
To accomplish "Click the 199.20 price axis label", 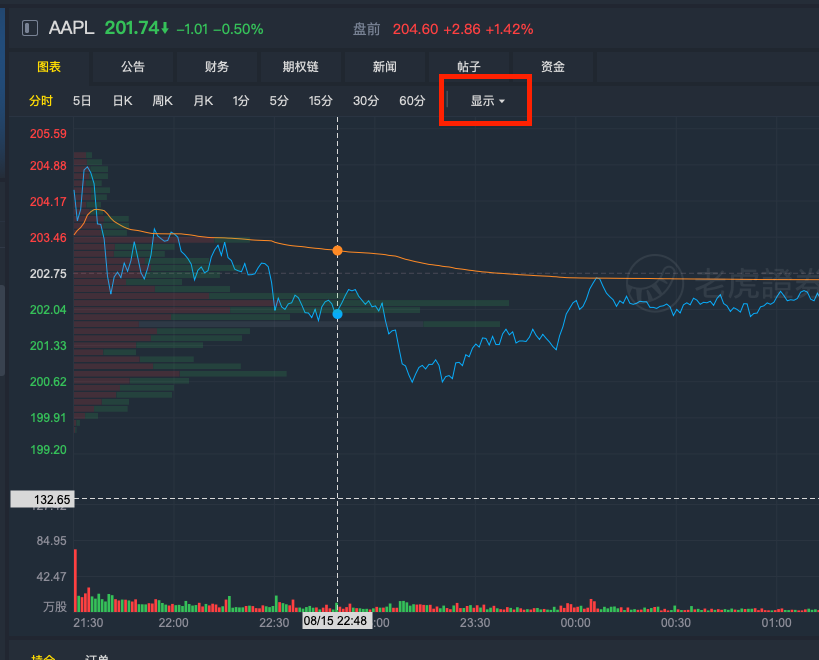I will 48,450.
